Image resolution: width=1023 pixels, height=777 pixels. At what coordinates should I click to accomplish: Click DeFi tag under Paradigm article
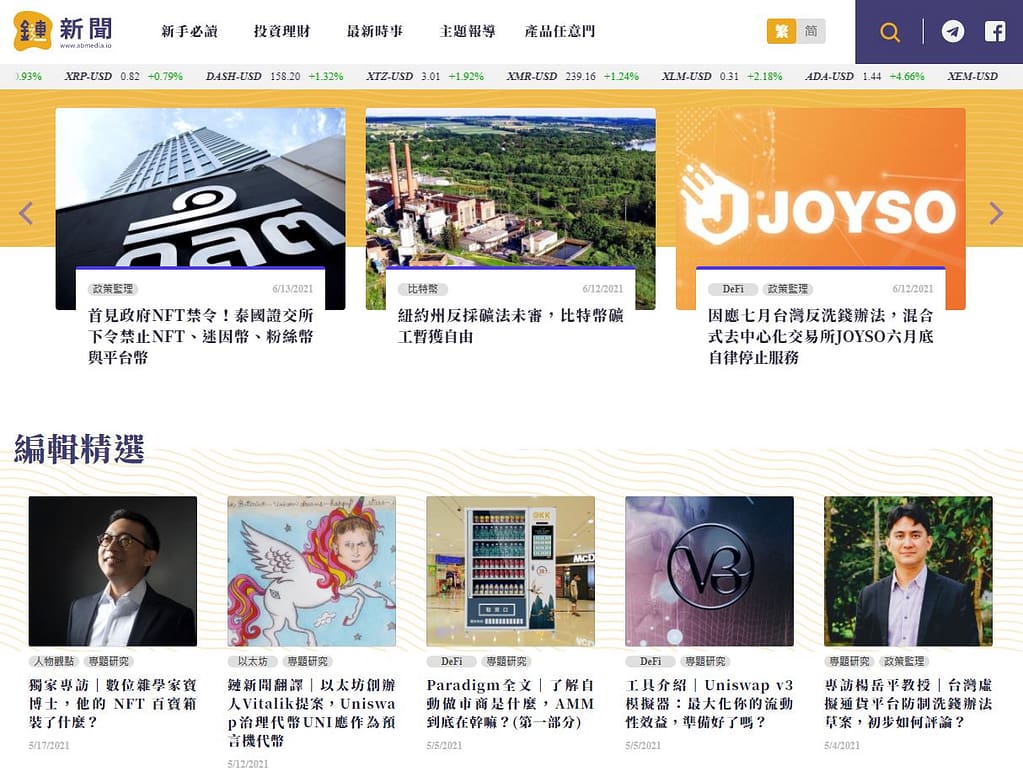click(451, 662)
